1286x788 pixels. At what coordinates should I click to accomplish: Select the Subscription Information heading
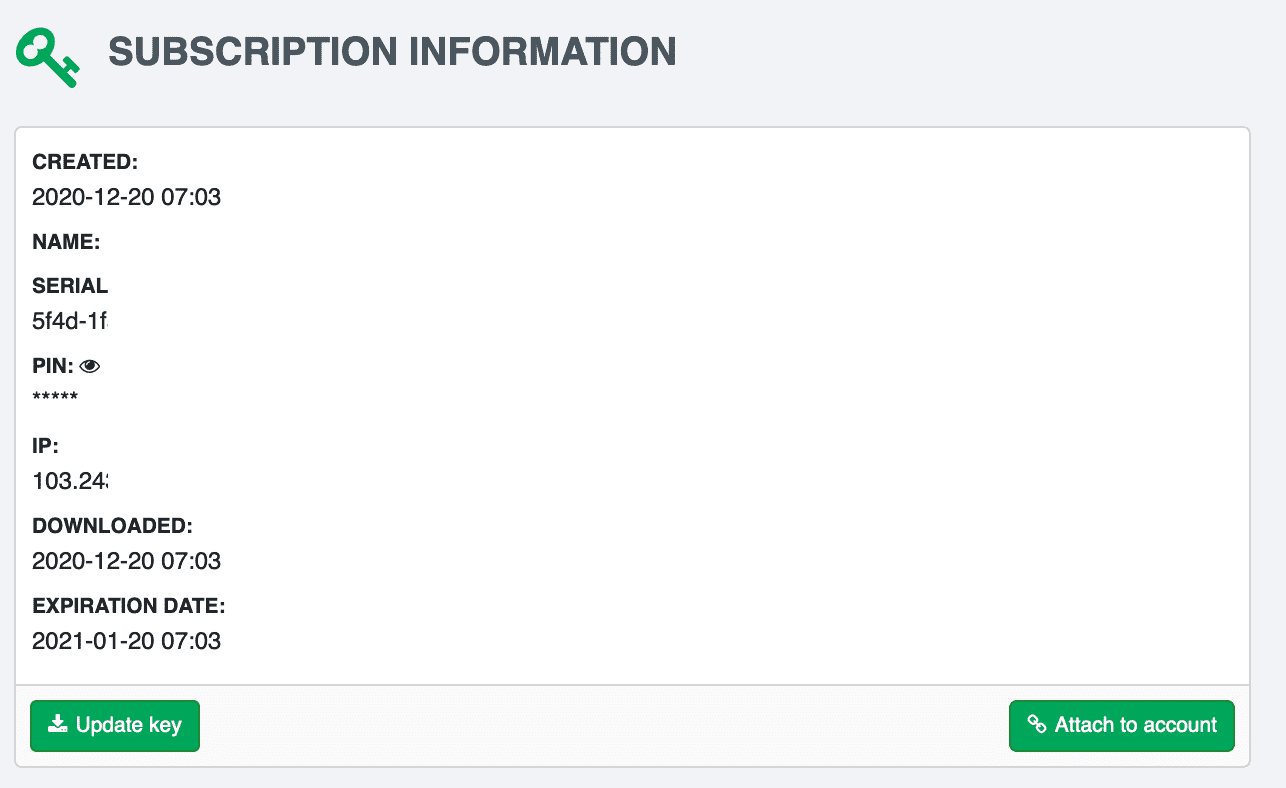coord(392,52)
